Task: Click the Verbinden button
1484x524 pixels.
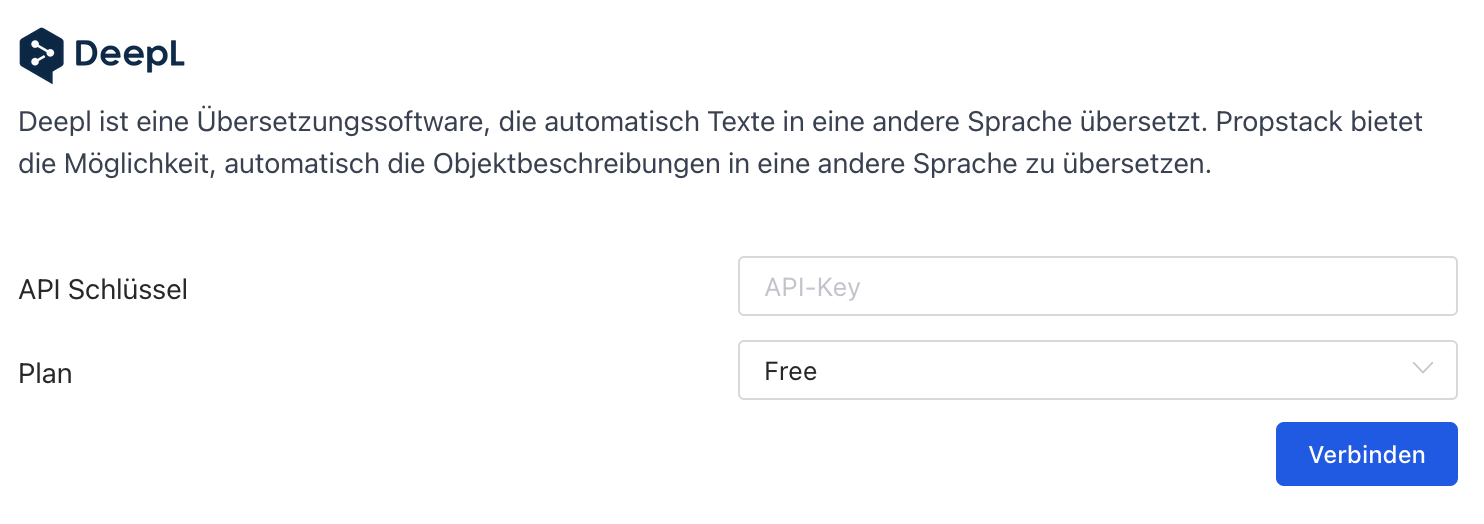Action: point(1367,454)
